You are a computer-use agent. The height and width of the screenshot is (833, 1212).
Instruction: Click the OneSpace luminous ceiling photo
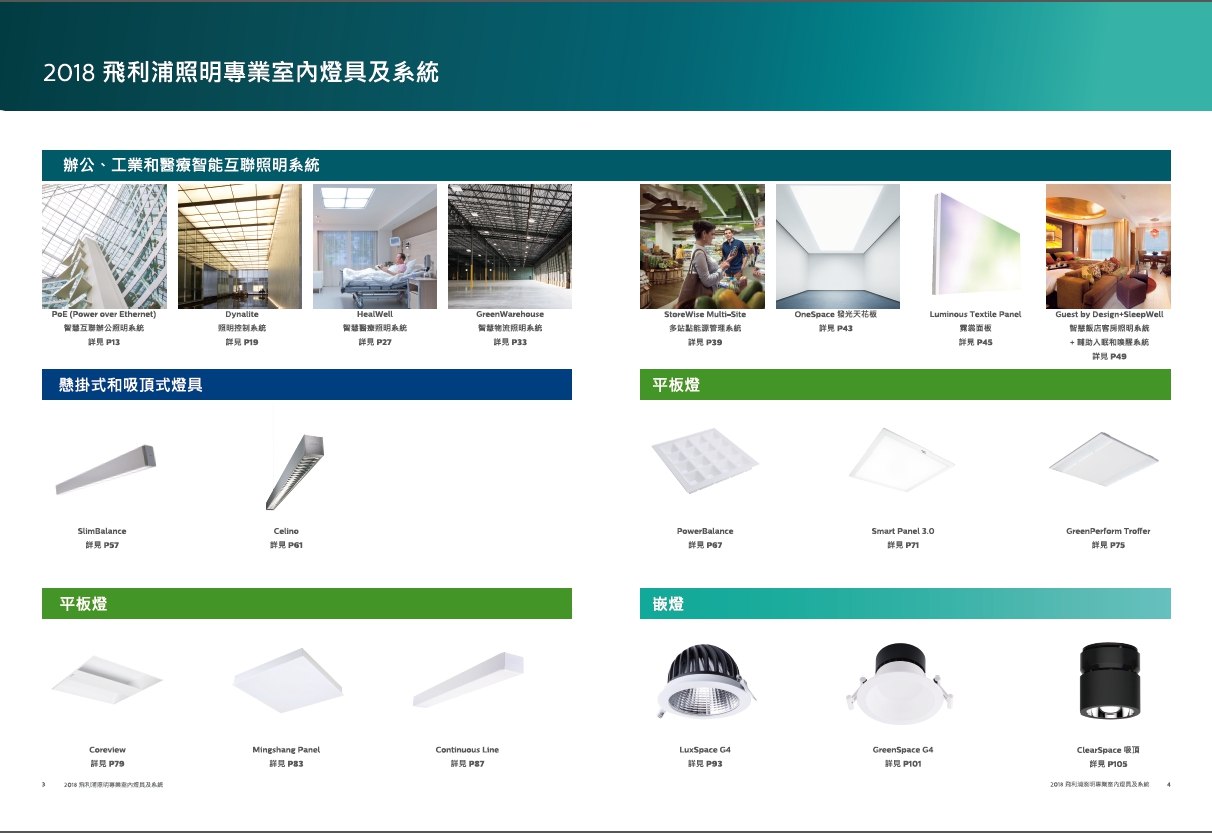coord(838,246)
